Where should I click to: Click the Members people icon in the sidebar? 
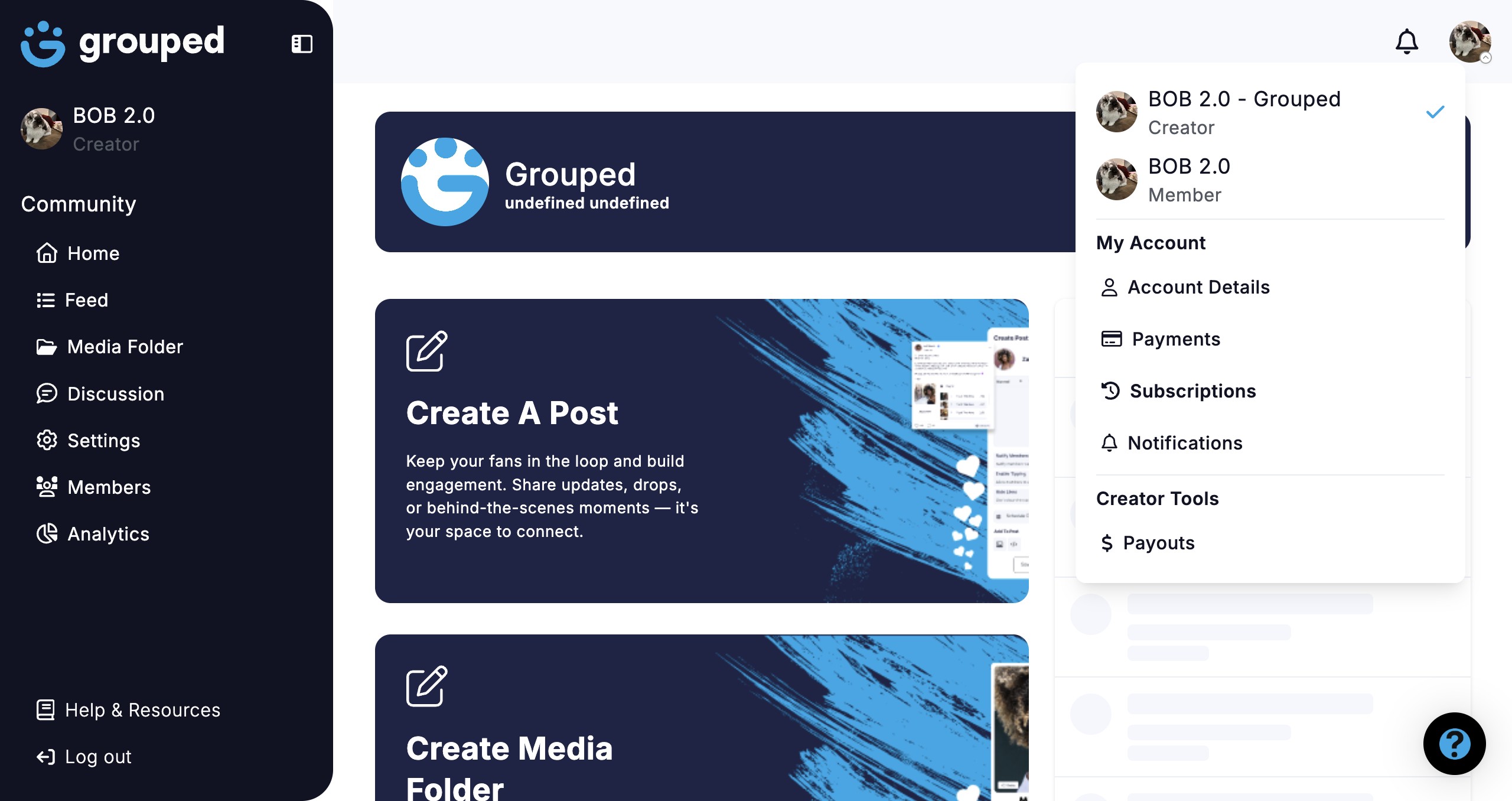[x=47, y=487]
